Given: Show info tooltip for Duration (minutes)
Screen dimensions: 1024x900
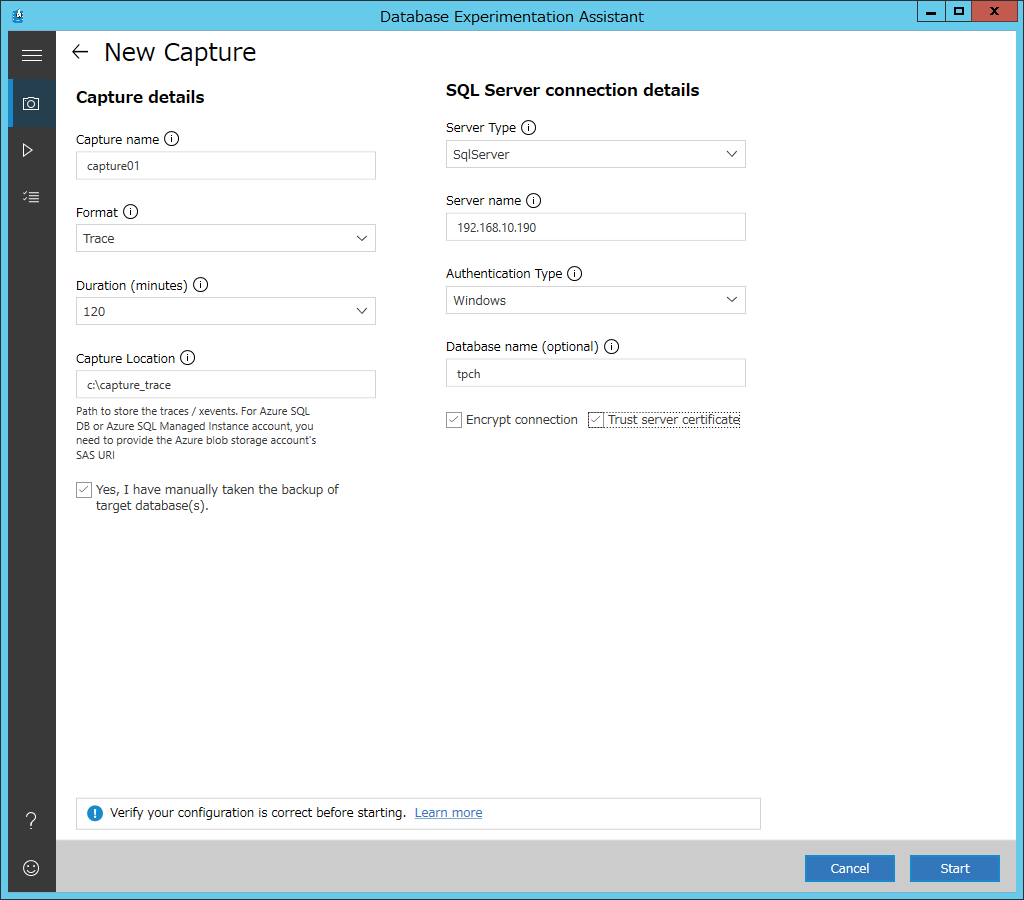Looking at the screenshot, I should pos(200,285).
